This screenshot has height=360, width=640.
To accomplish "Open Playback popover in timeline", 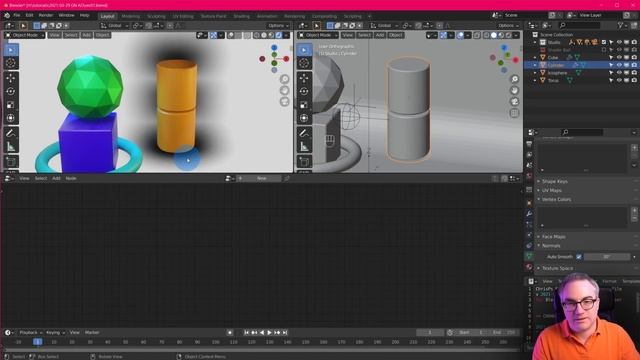I will 31,333.
